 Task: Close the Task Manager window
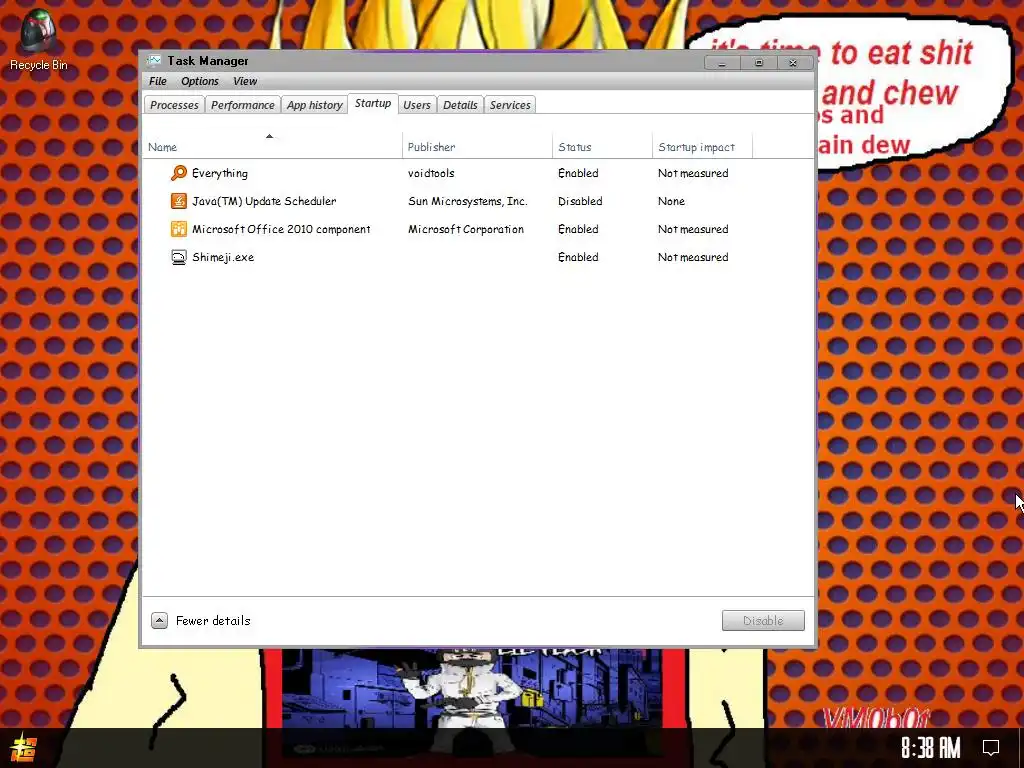(x=793, y=63)
